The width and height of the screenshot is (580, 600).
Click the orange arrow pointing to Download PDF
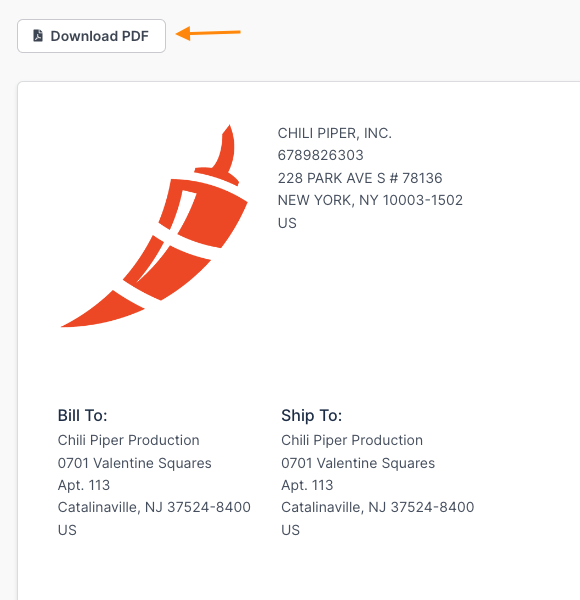pos(208,33)
